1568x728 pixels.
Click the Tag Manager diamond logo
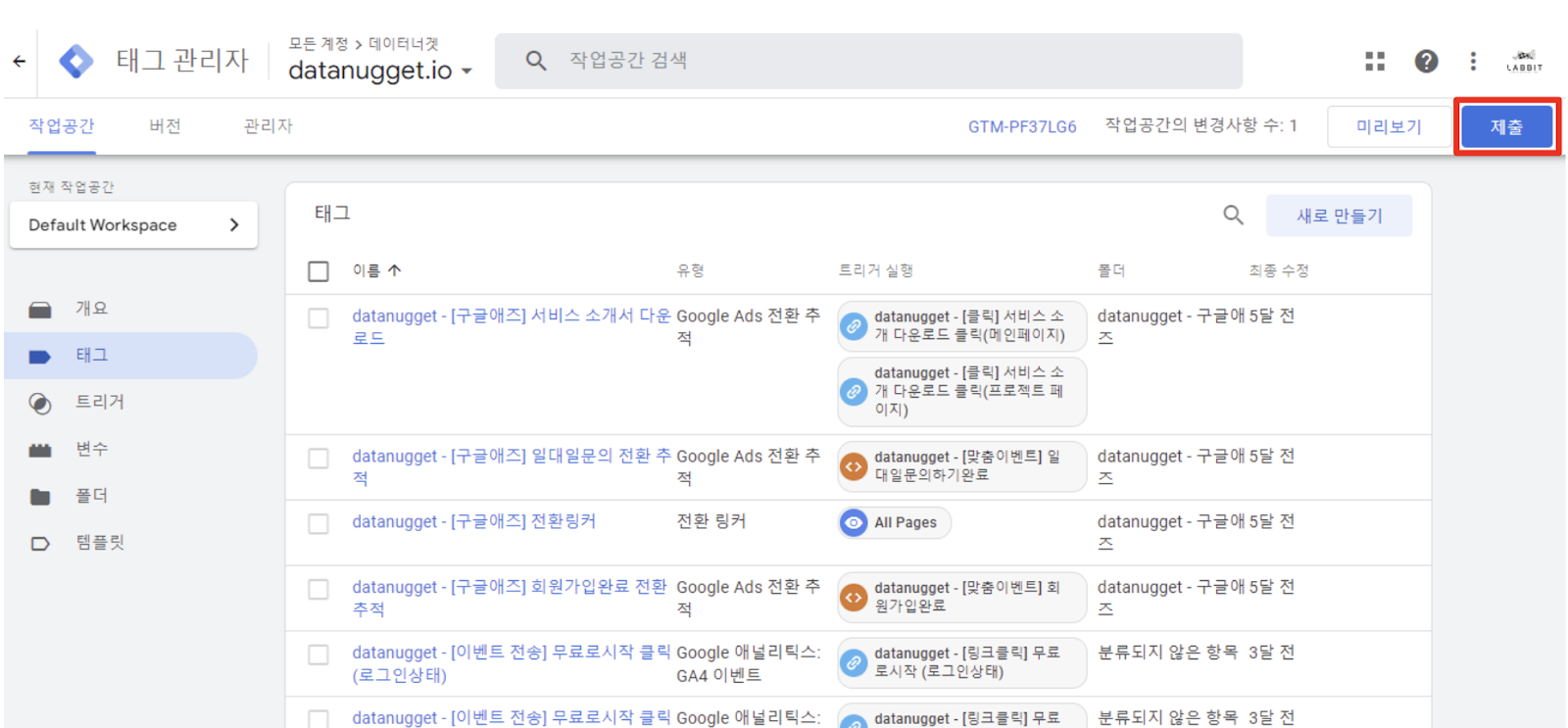(76, 61)
